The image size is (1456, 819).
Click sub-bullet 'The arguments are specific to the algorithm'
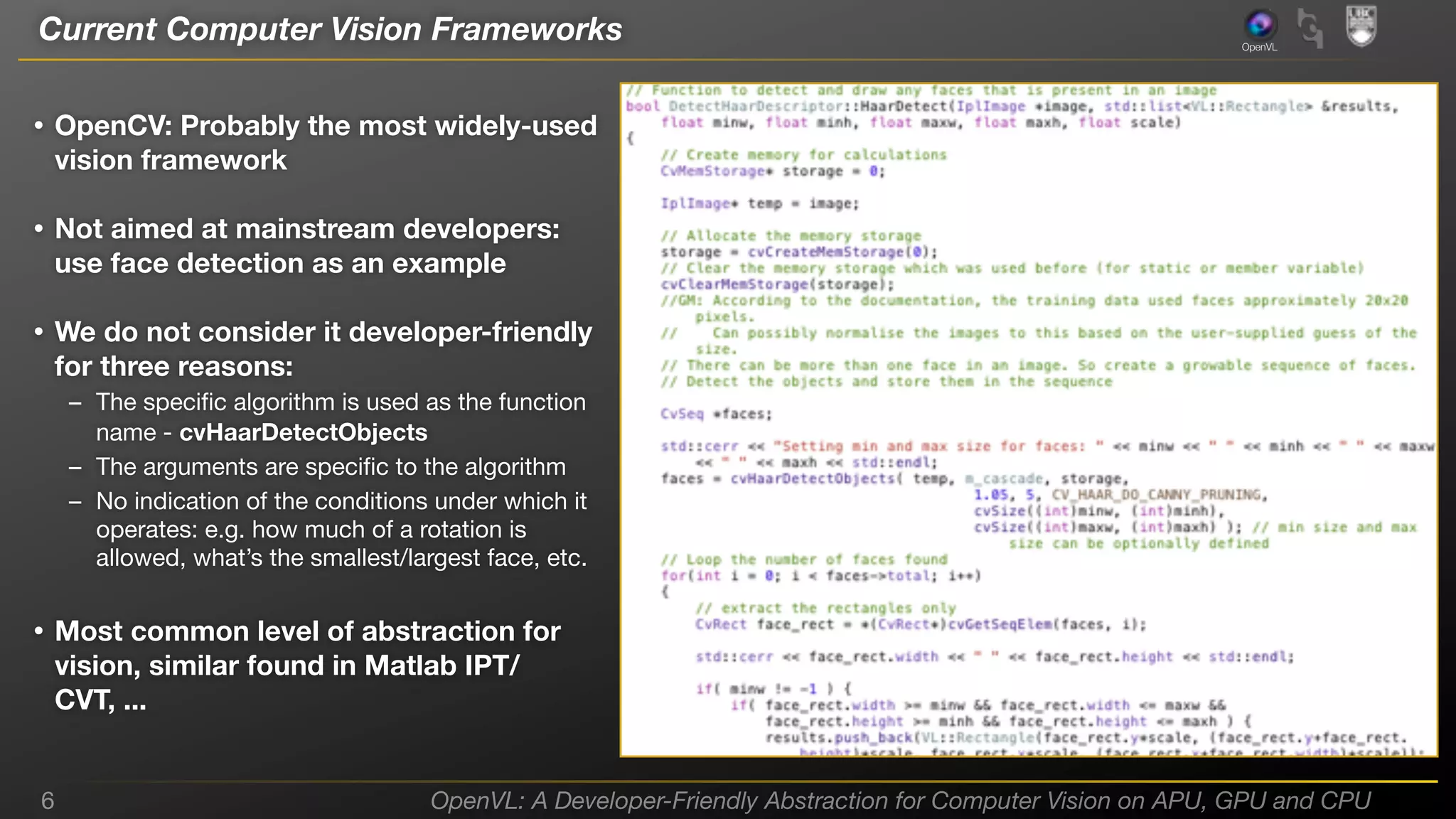click(331, 467)
